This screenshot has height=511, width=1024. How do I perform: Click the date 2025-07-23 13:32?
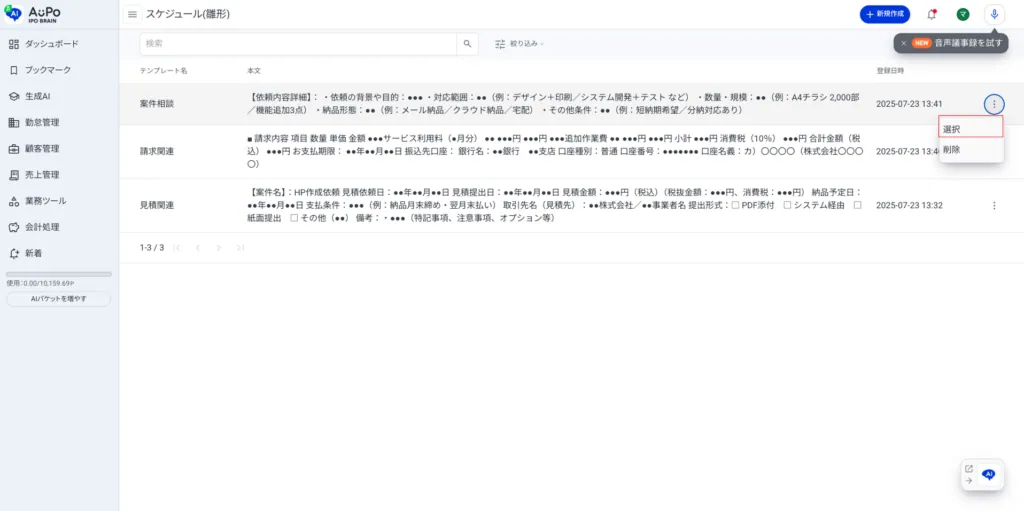[909, 205]
